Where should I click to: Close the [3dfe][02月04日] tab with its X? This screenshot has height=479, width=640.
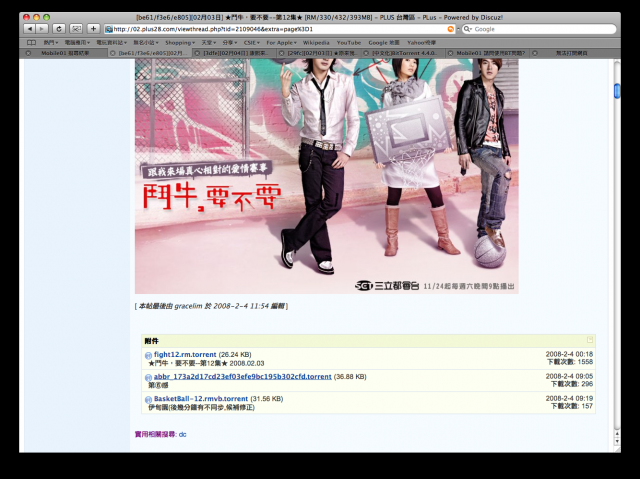pyautogui.click(x=197, y=53)
